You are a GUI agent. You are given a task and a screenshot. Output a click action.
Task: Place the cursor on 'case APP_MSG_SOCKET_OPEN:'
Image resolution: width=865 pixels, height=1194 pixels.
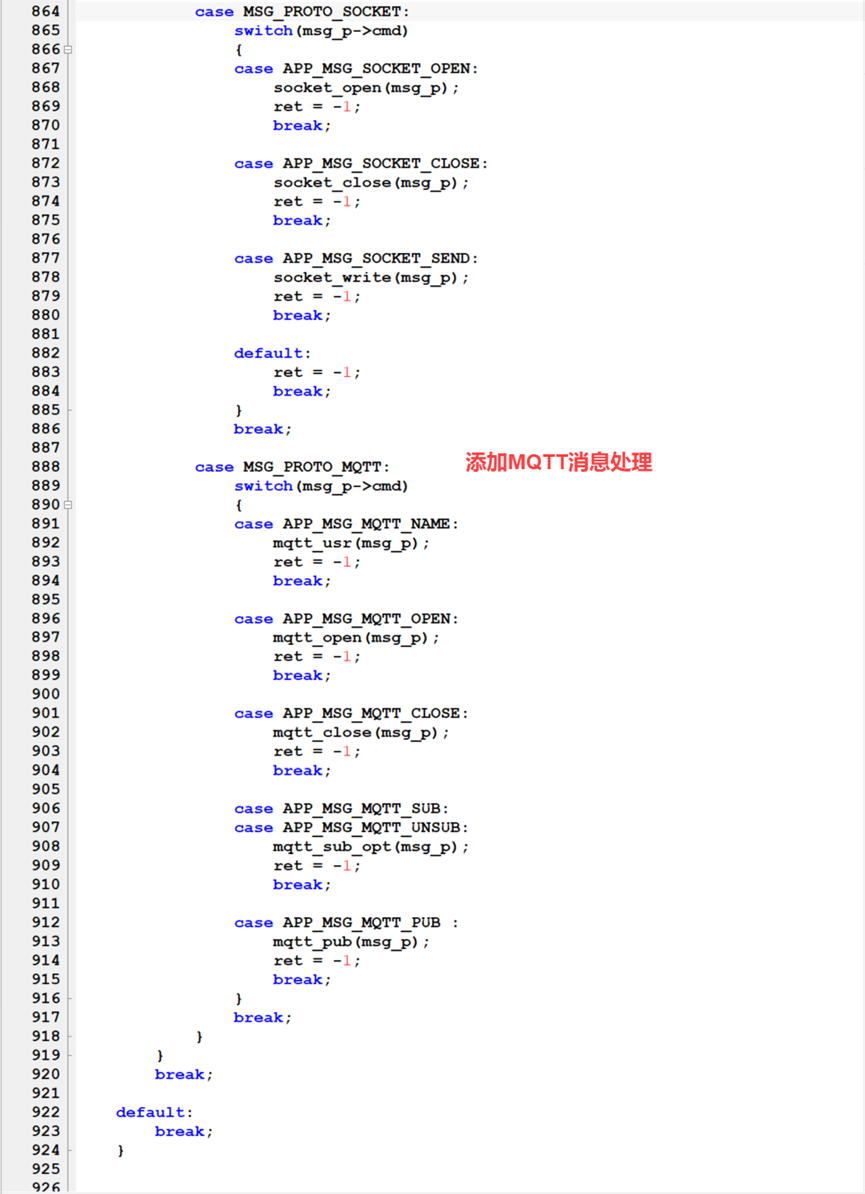pyautogui.click(x=356, y=69)
